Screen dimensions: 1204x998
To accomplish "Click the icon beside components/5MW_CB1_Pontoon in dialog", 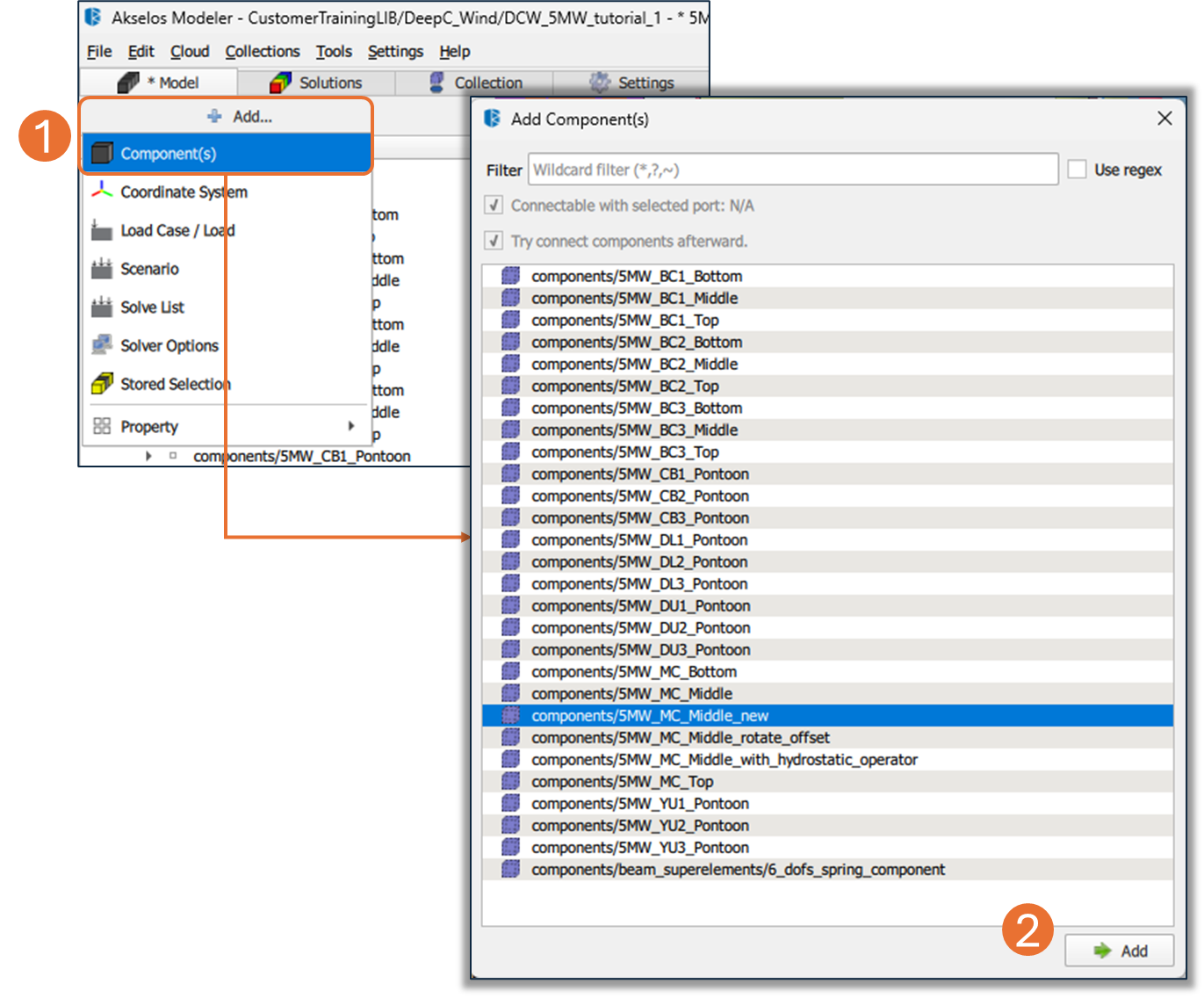I will [x=510, y=474].
